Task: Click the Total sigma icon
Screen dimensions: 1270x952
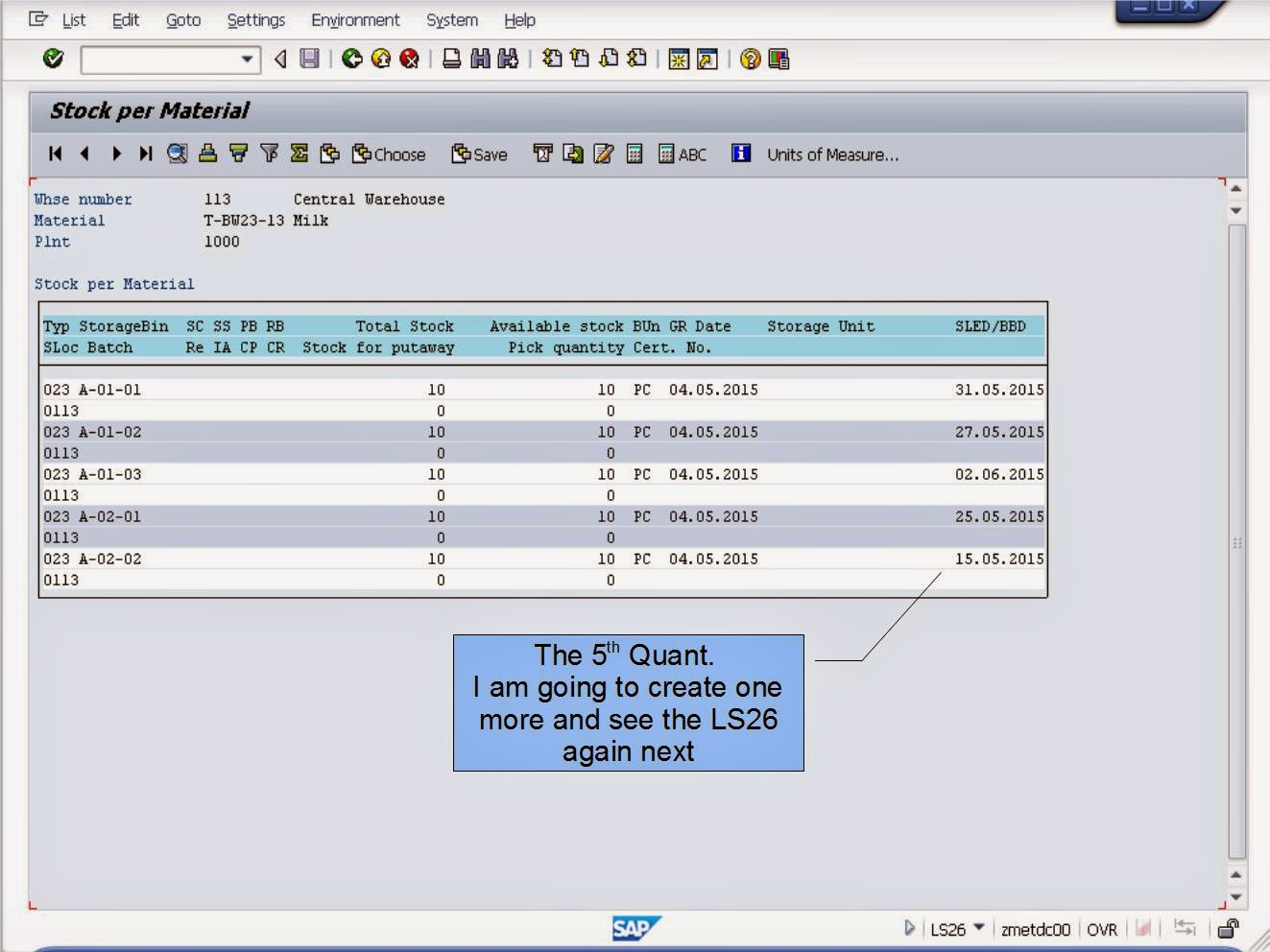Action: [x=299, y=154]
